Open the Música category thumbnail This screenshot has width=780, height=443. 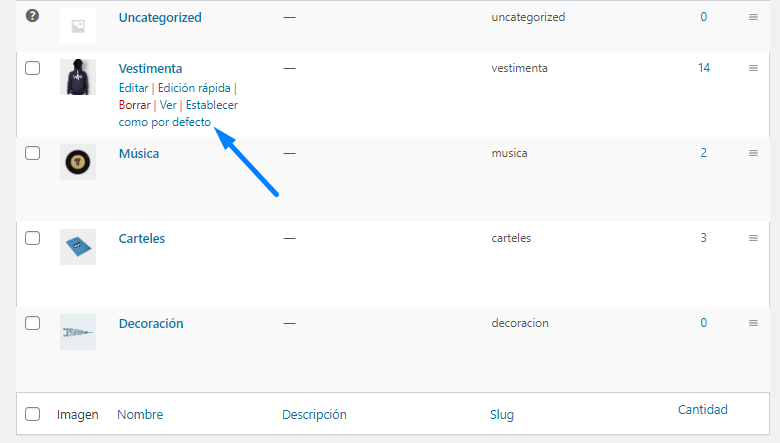pyautogui.click(x=78, y=162)
